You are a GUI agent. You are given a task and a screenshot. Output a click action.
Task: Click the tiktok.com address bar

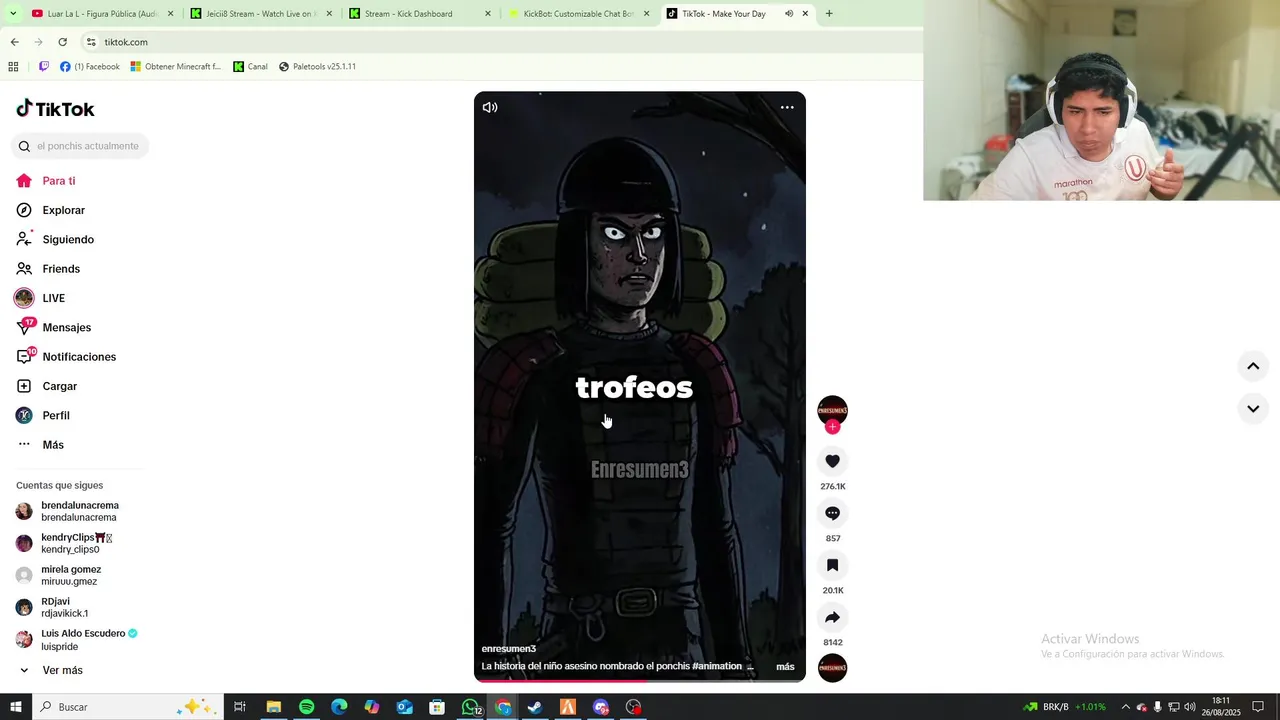500,42
